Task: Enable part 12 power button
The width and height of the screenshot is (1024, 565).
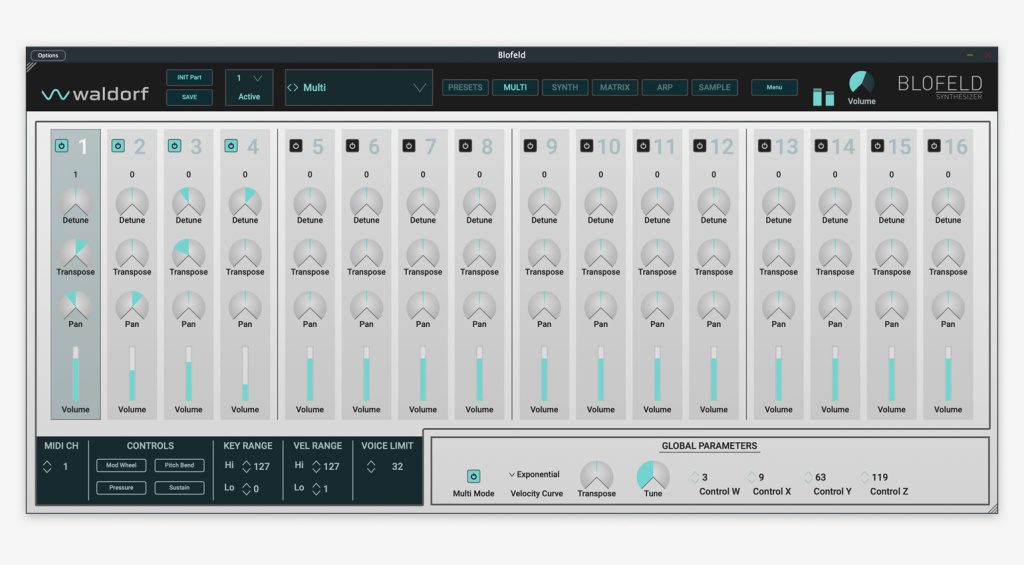Action: click(699, 146)
